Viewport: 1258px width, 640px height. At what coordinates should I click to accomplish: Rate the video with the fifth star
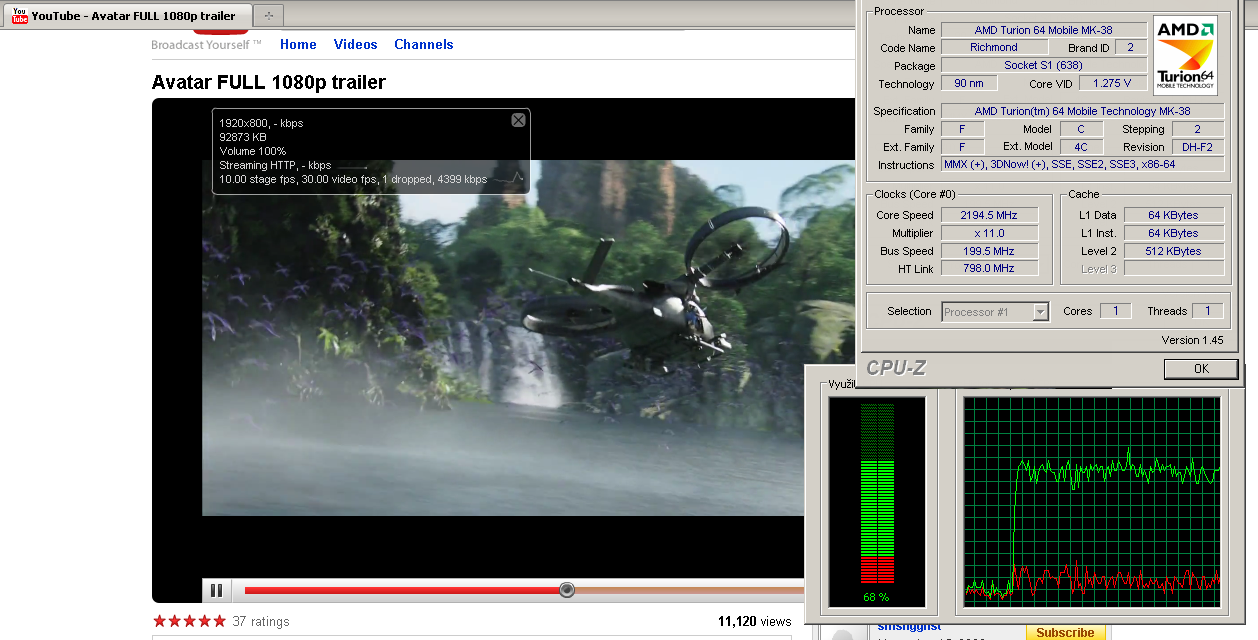(x=219, y=621)
